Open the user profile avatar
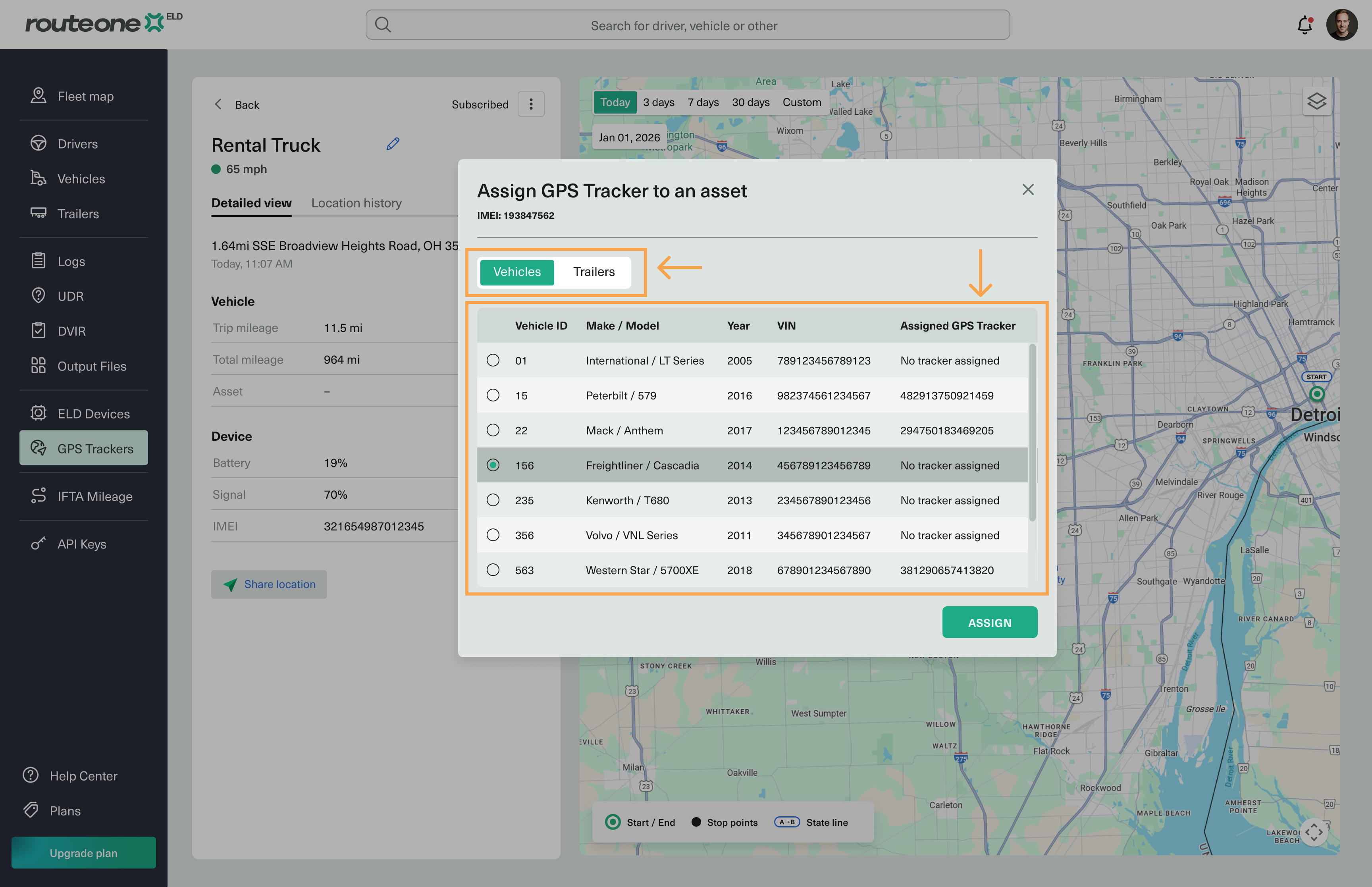The image size is (1372, 887). (1342, 25)
